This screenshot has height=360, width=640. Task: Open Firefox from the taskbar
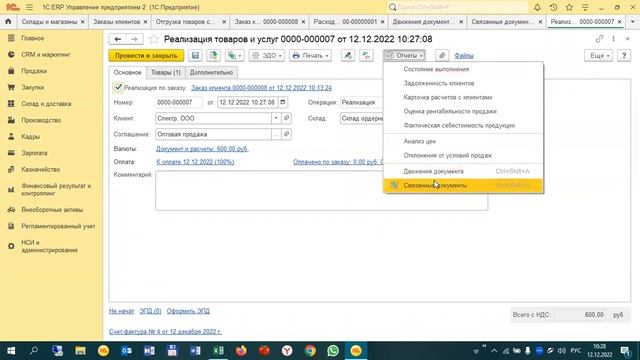[x=241, y=351]
